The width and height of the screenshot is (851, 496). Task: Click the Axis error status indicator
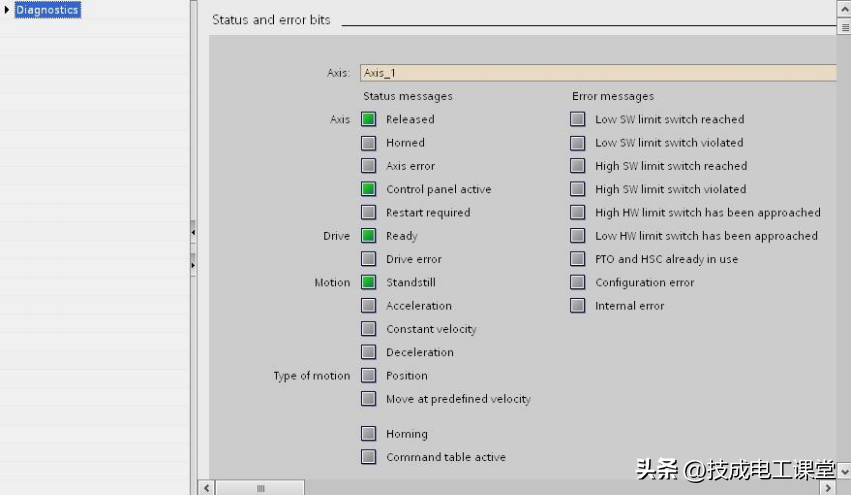pos(368,166)
